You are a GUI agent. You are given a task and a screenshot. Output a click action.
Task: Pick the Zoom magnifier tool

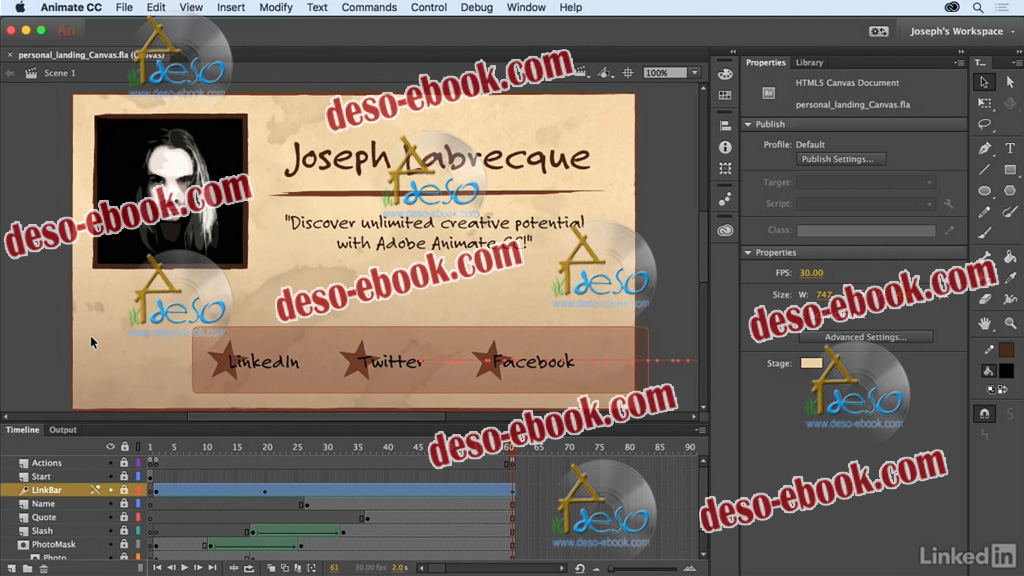[1010, 323]
